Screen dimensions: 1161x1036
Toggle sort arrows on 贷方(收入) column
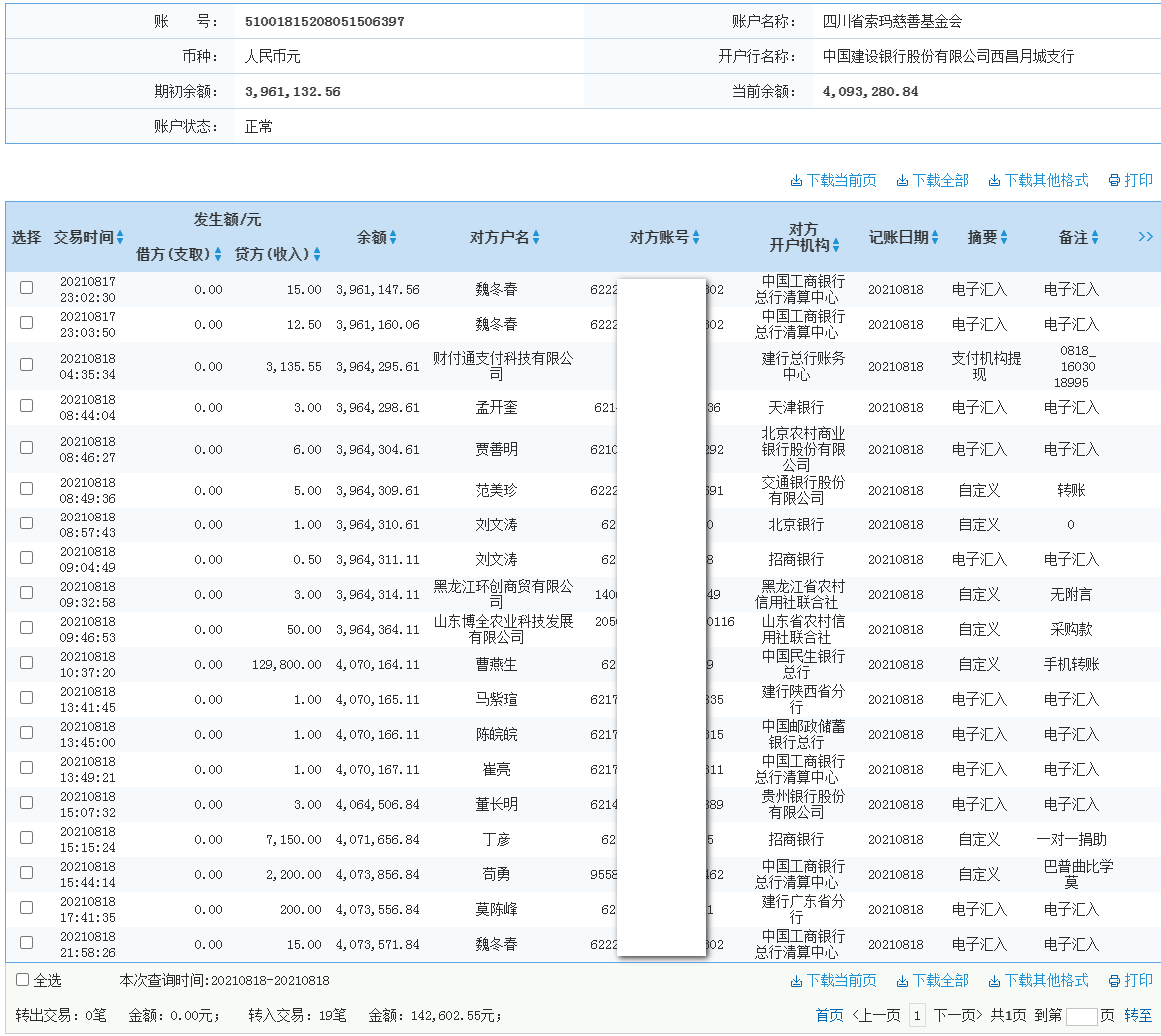(318, 254)
